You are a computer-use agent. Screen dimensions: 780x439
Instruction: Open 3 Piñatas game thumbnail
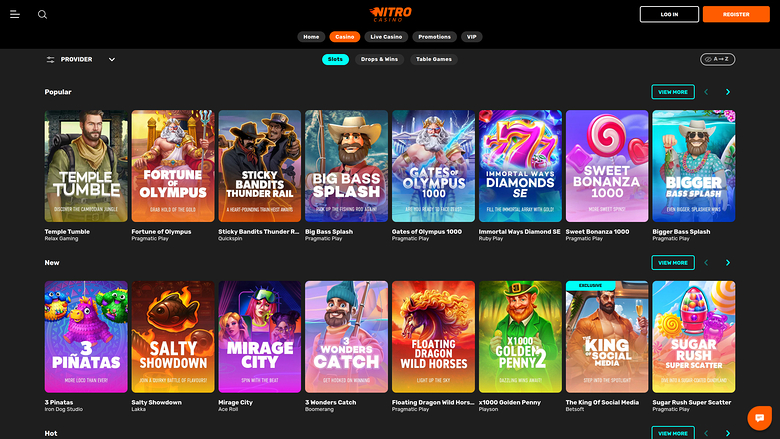(86, 337)
